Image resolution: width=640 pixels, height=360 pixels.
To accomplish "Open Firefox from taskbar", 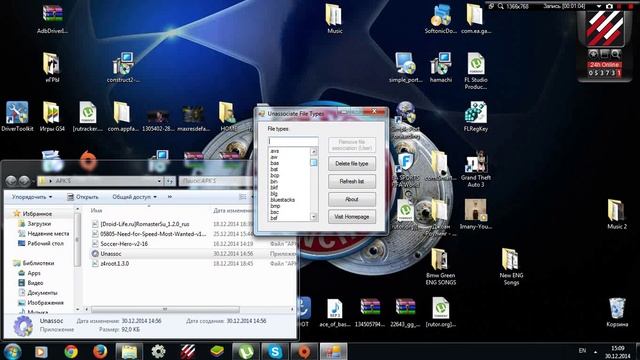I will click(x=100, y=351).
